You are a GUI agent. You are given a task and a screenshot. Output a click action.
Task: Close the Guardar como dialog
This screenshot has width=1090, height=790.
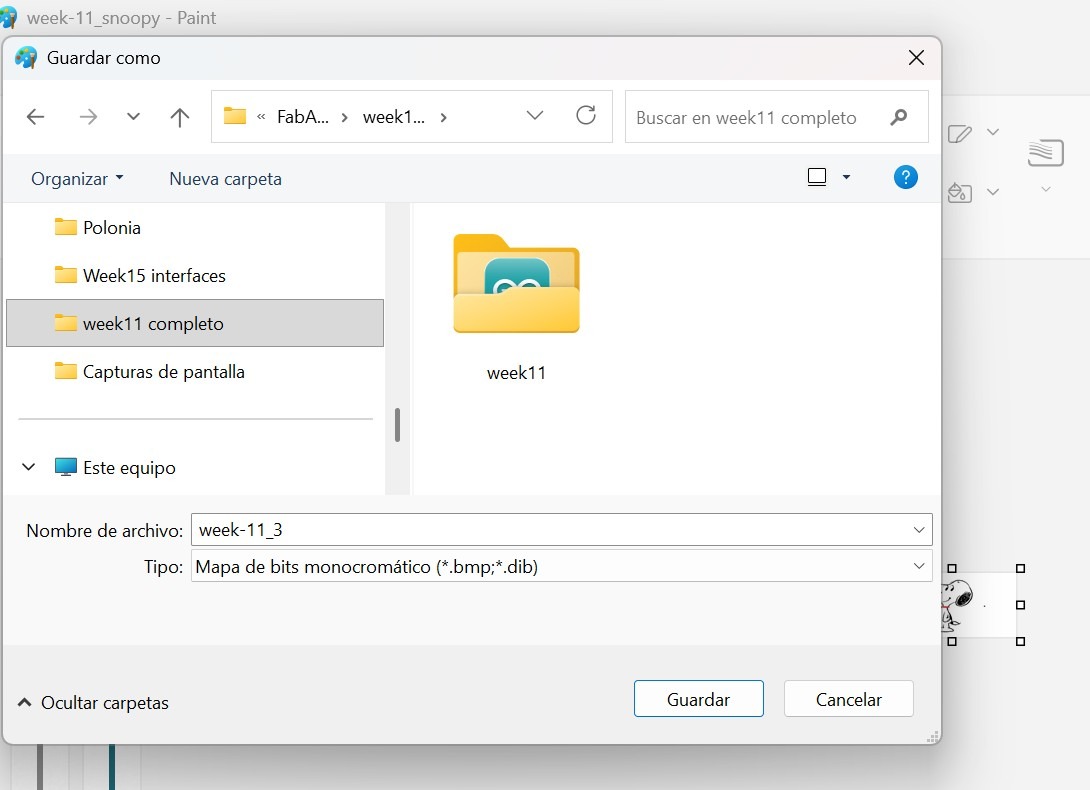pyautogui.click(x=916, y=58)
